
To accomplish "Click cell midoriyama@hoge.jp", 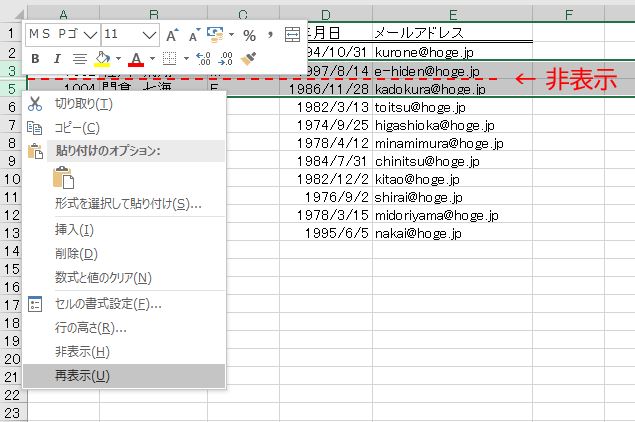I will [452, 215].
